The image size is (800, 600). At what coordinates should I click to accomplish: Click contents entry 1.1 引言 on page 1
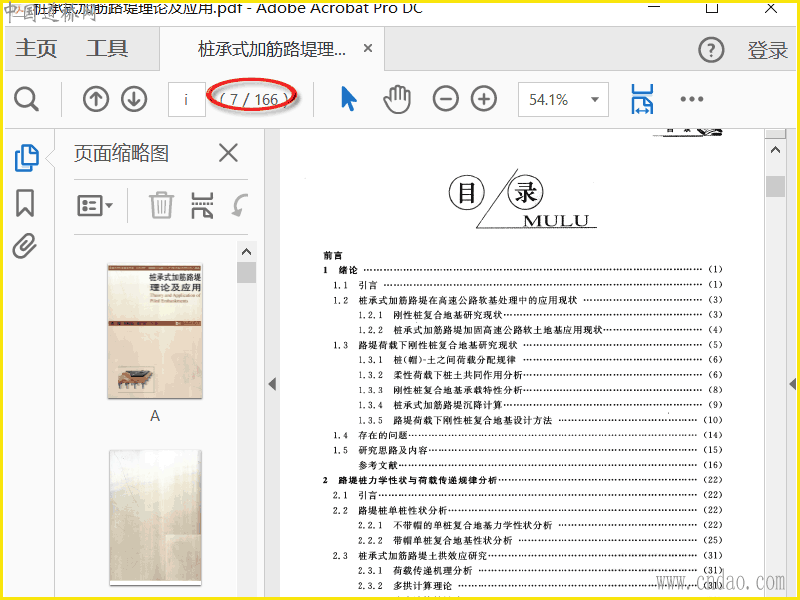(x=528, y=285)
